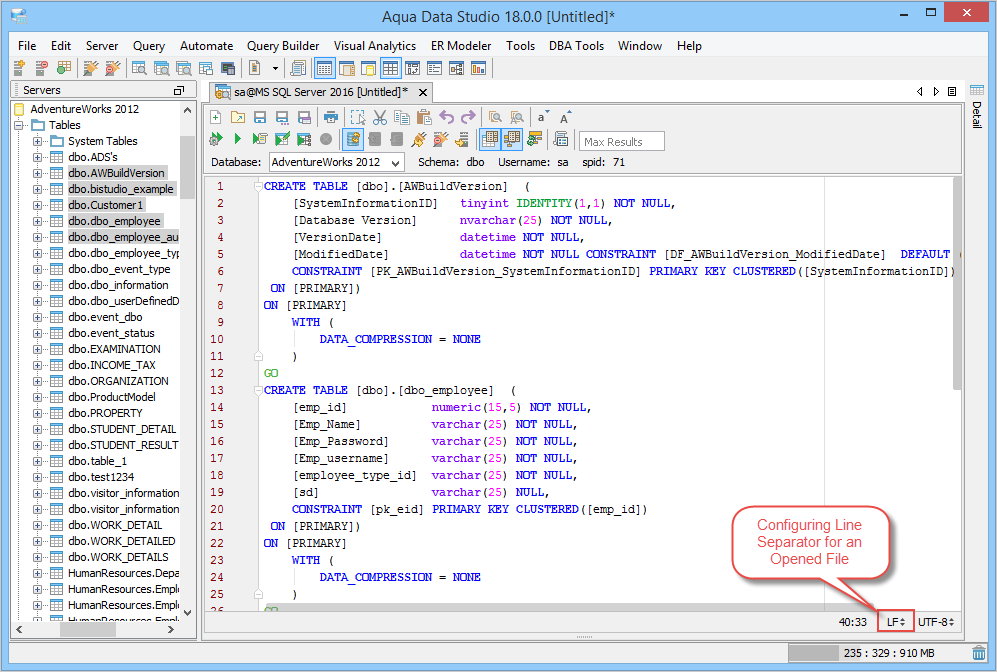Collapse the CREATE TABLE AWBuildVersion code fold
Image resolution: width=997 pixels, height=672 pixels.
click(x=257, y=186)
